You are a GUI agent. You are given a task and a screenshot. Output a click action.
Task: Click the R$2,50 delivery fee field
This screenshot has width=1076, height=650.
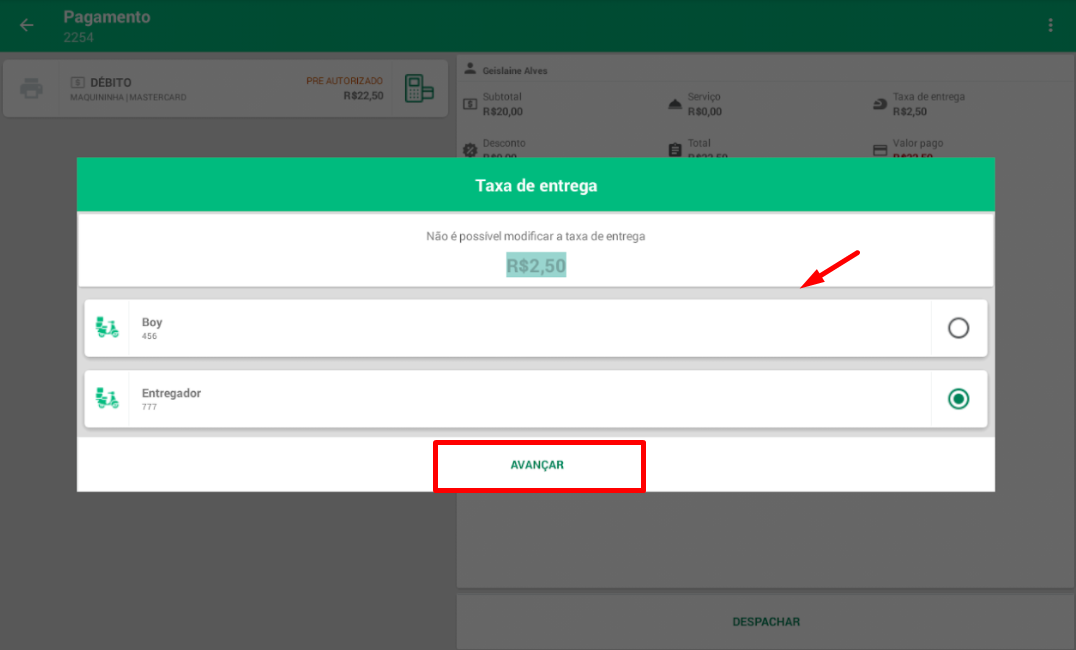coord(536,266)
